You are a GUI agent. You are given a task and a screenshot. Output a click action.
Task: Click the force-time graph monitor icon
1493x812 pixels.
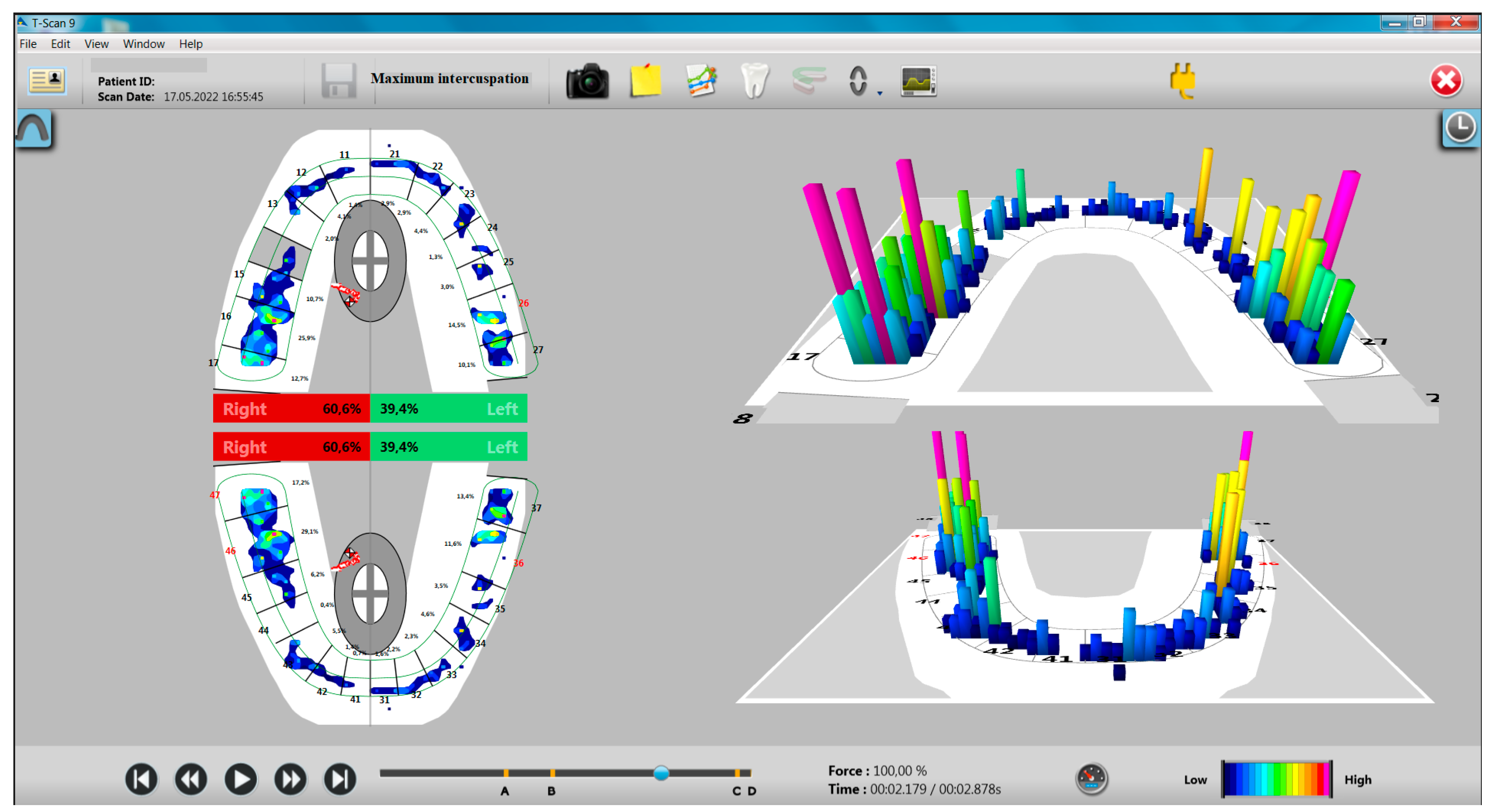[x=918, y=81]
